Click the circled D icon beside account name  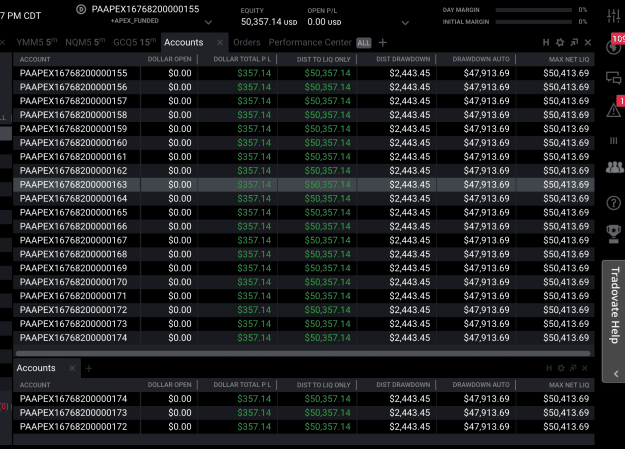(x=81, y=9)
